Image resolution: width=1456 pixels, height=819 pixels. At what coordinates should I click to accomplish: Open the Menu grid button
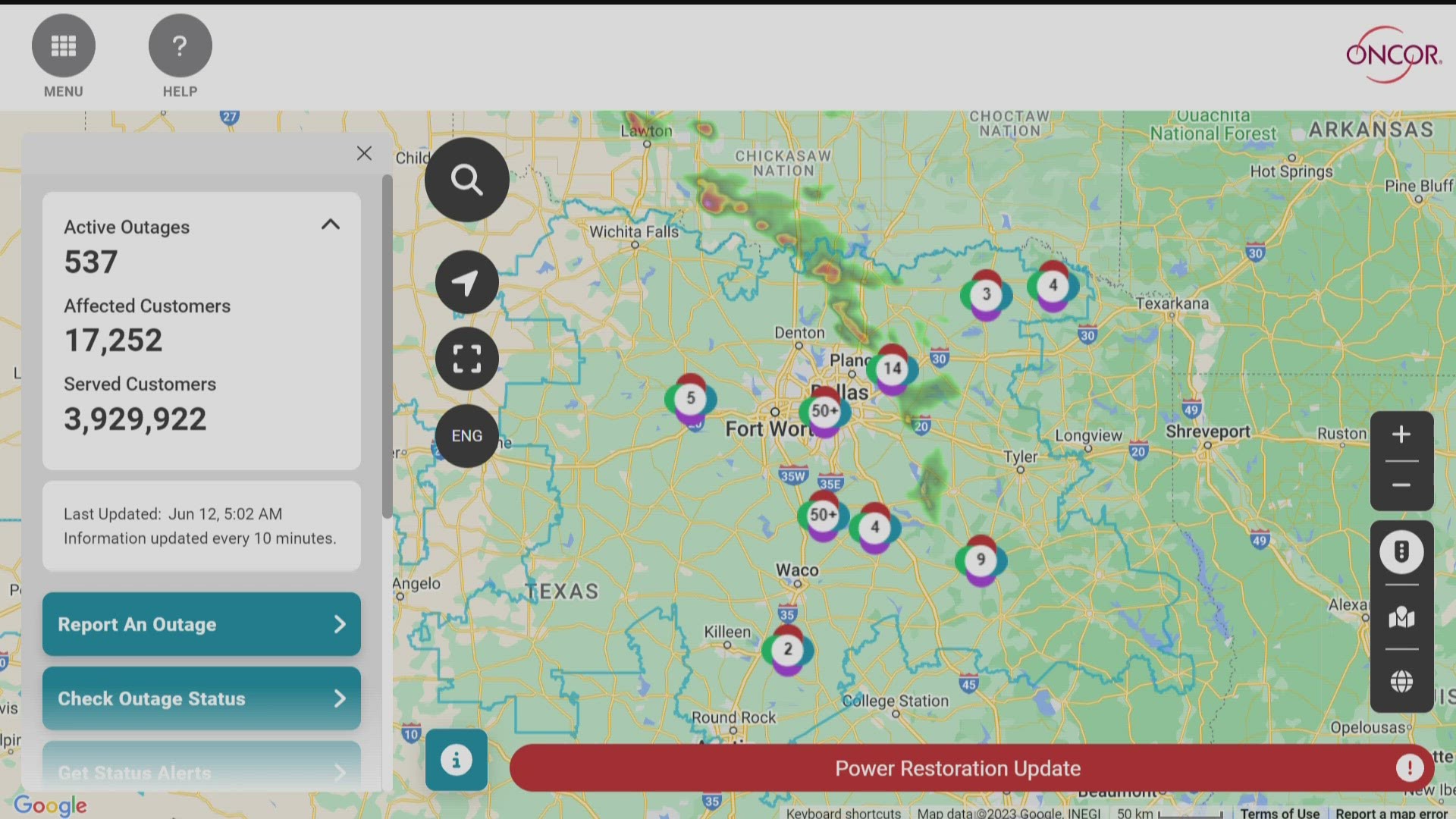[x=64, y=45]
